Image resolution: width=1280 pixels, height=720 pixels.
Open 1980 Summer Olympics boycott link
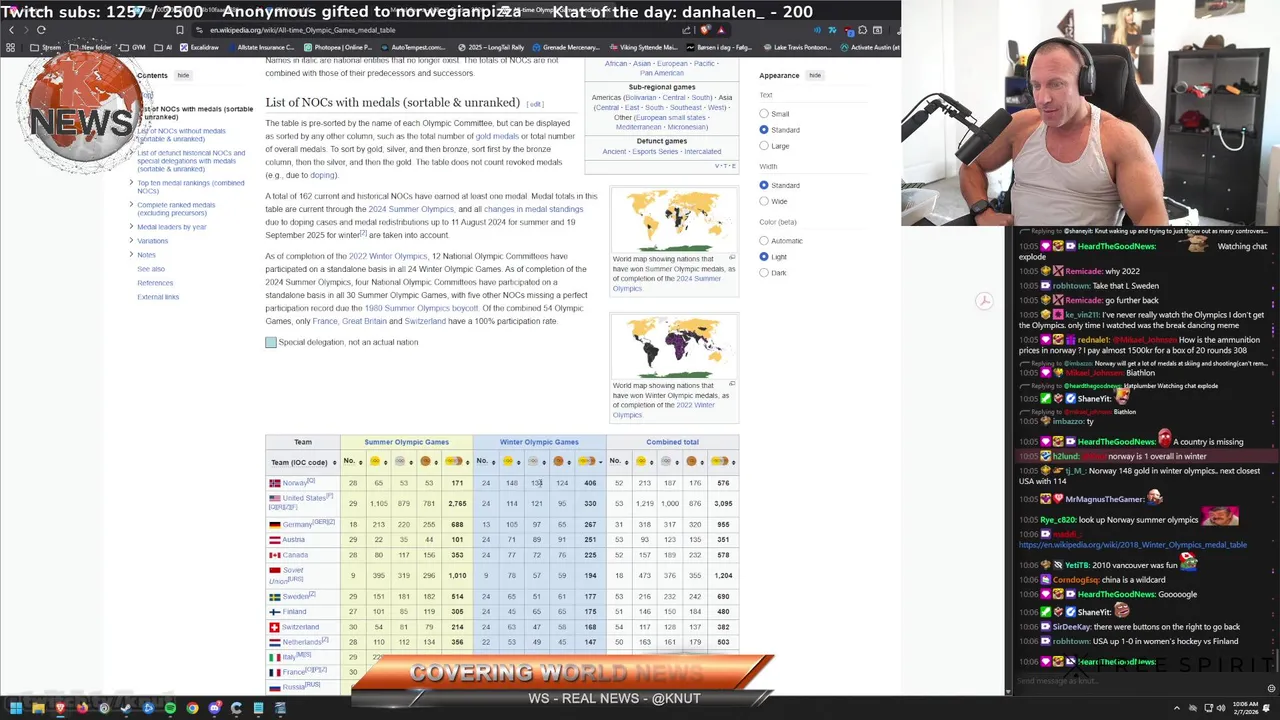click(x=421, y=308)
